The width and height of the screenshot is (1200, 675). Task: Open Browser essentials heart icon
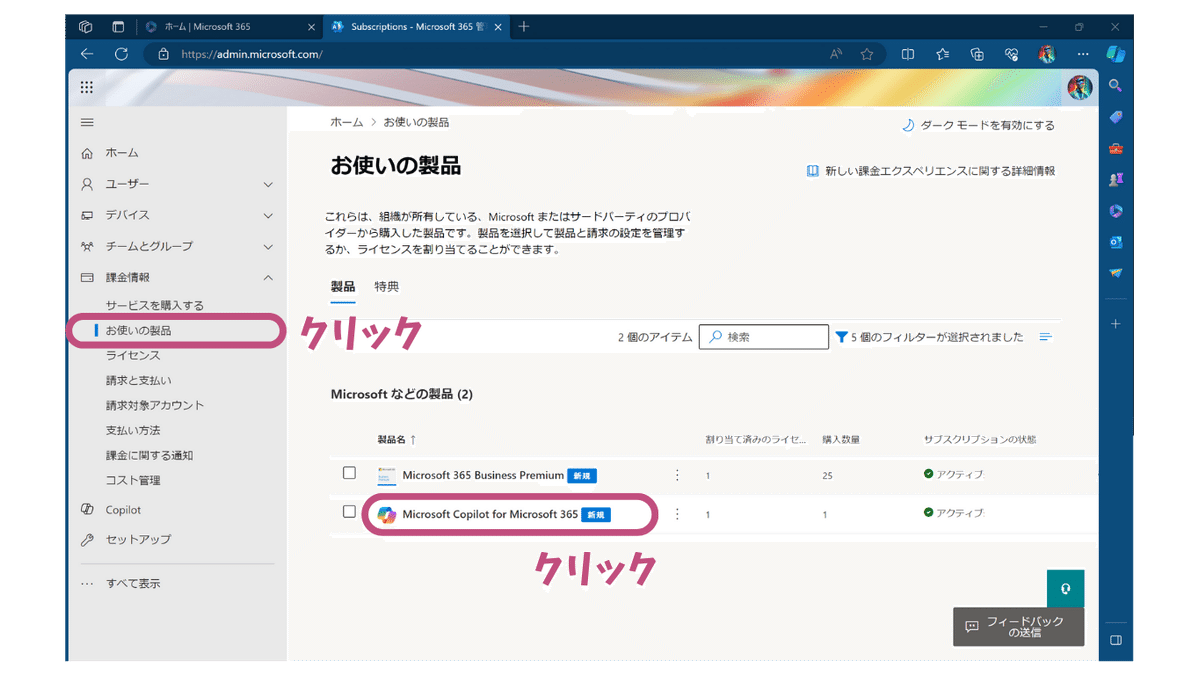point(1013,54)
